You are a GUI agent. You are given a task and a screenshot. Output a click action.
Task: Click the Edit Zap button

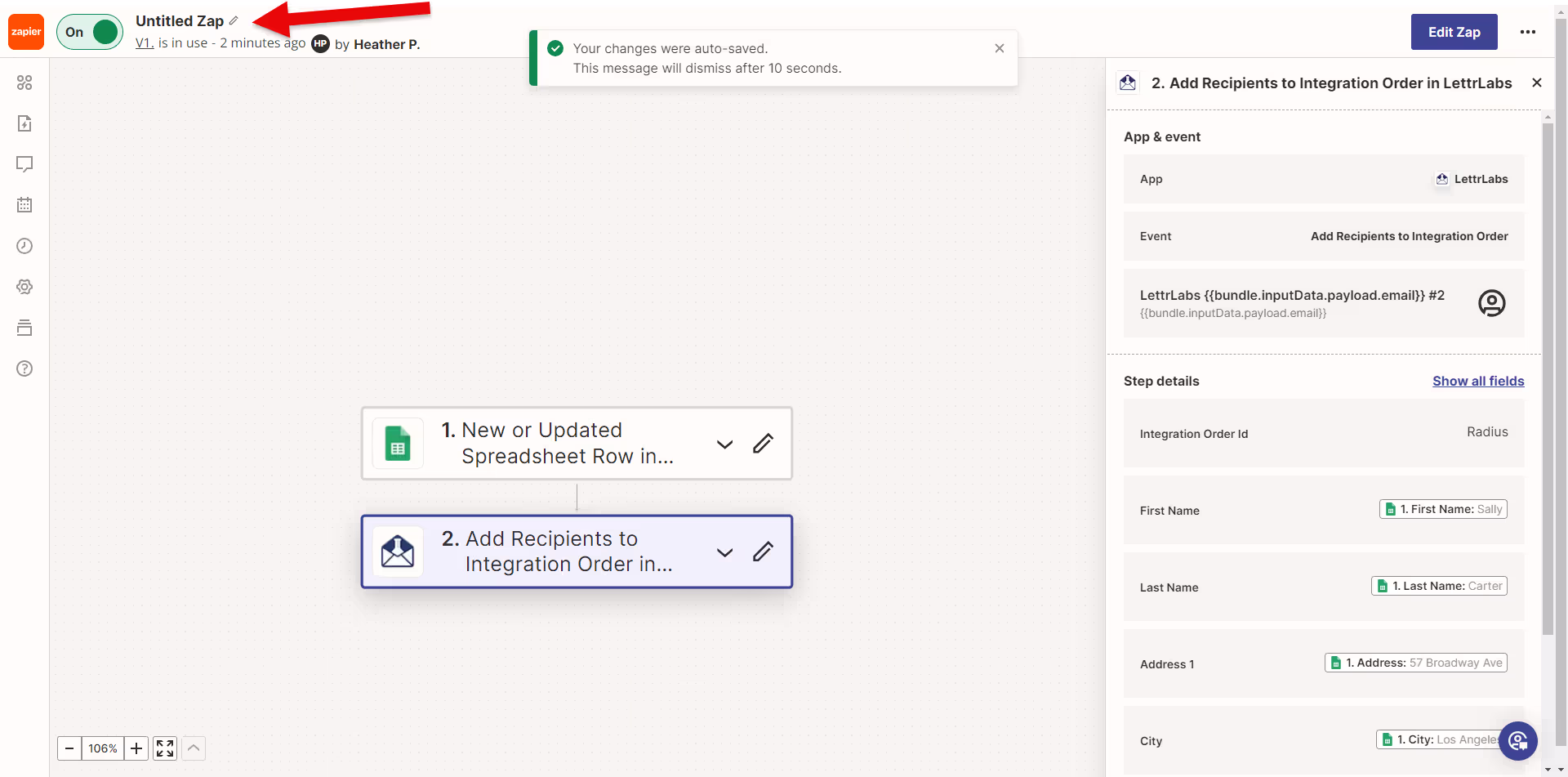pyautogui.click(x=1454, y=32)
